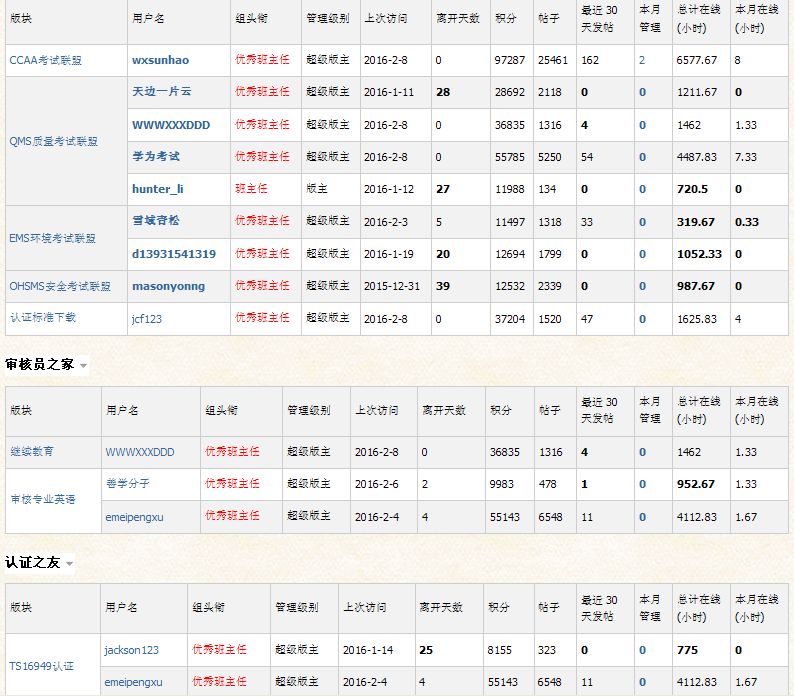View user 善学分子 profile
This screenshot has height=697, width=794.
click(128, 484)
